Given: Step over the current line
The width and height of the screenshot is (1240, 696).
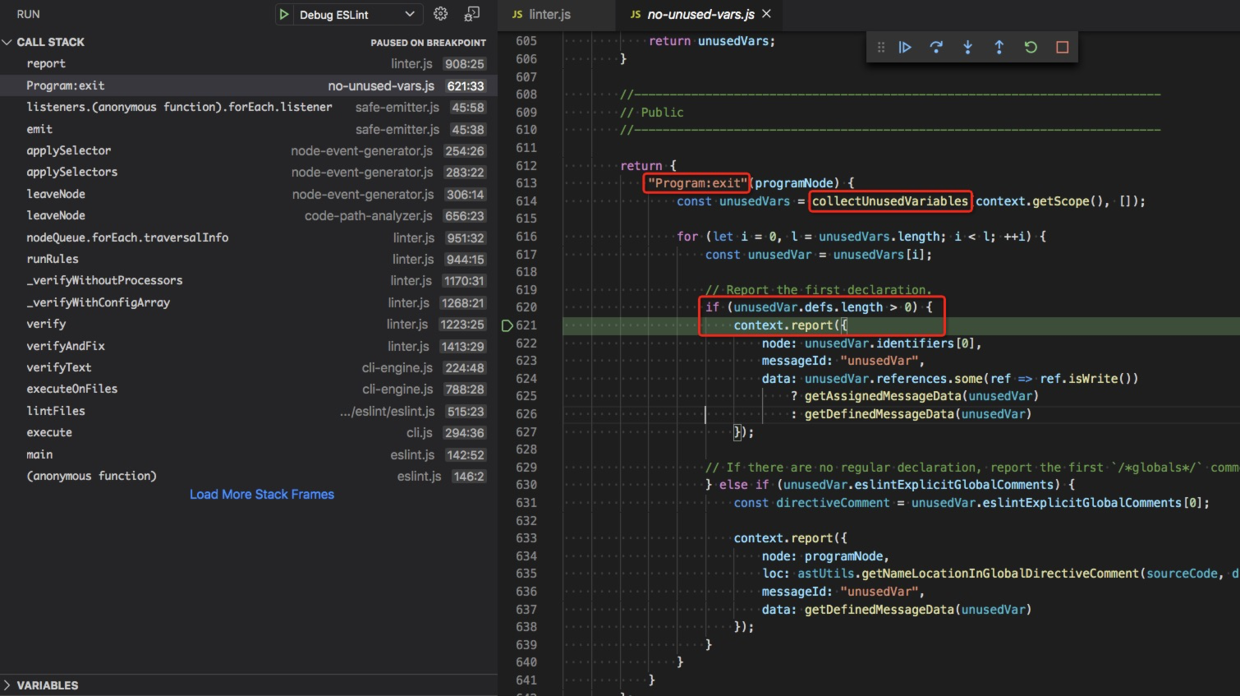Looking at the screenshot, I should 936,46.
